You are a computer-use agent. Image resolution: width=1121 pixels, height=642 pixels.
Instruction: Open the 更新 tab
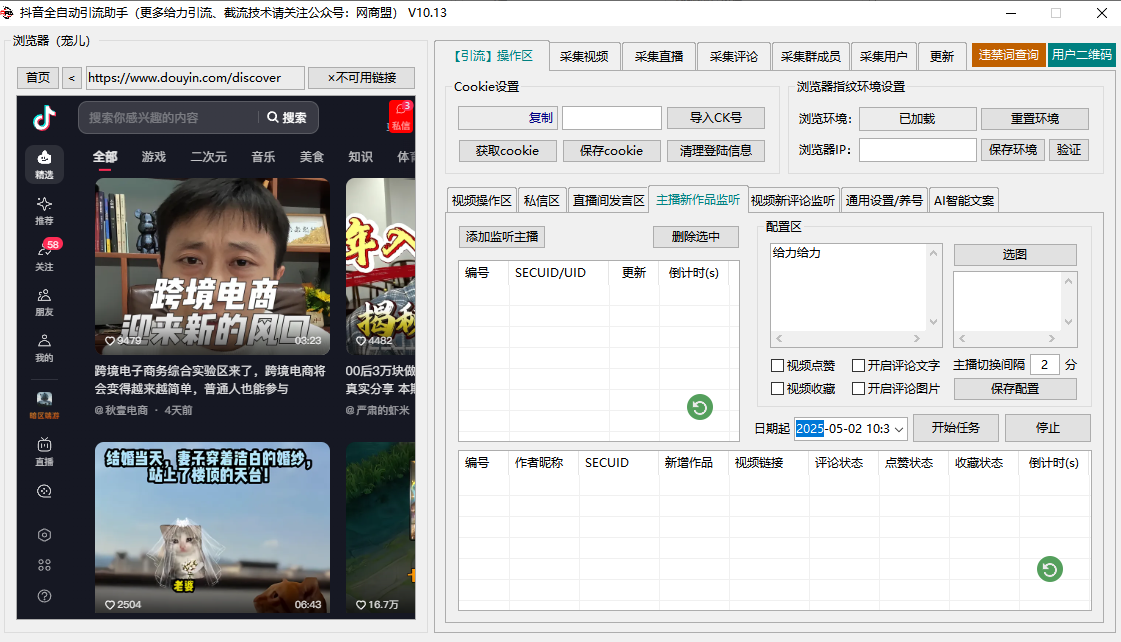(942, 56)
